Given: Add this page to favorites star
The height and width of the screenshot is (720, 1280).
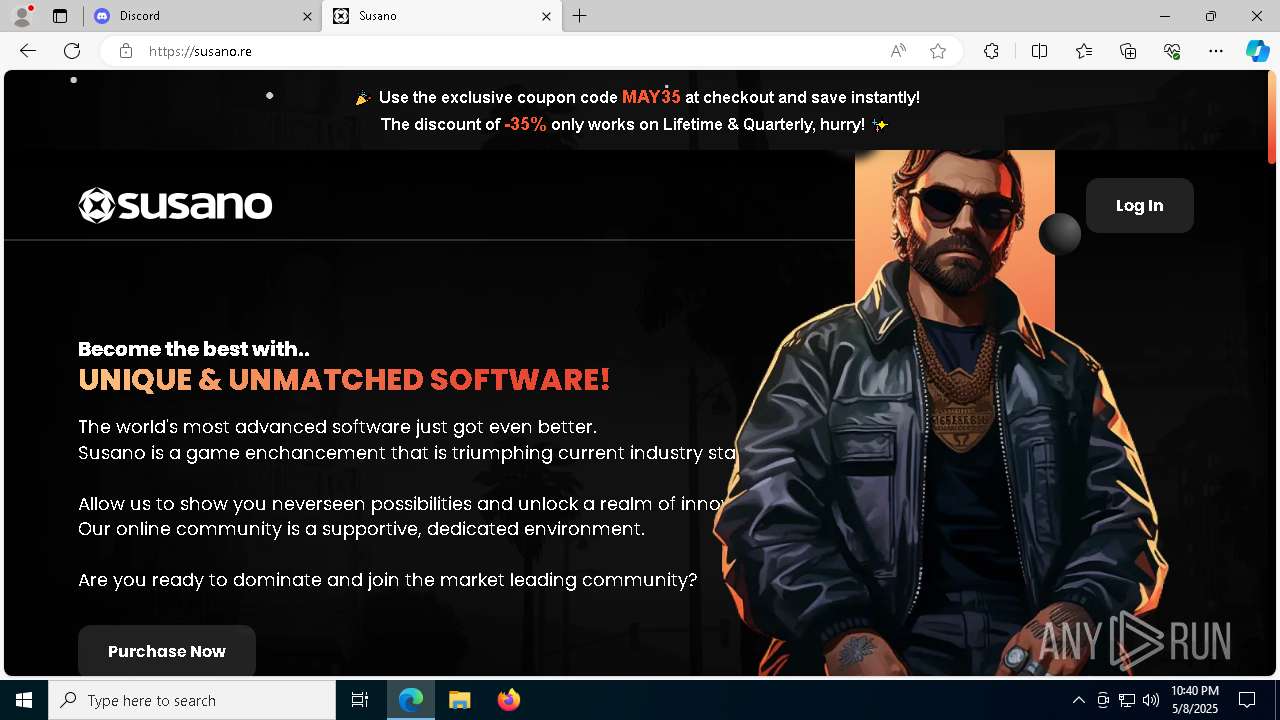Looking at the screenshot, I should pos(938,51).
